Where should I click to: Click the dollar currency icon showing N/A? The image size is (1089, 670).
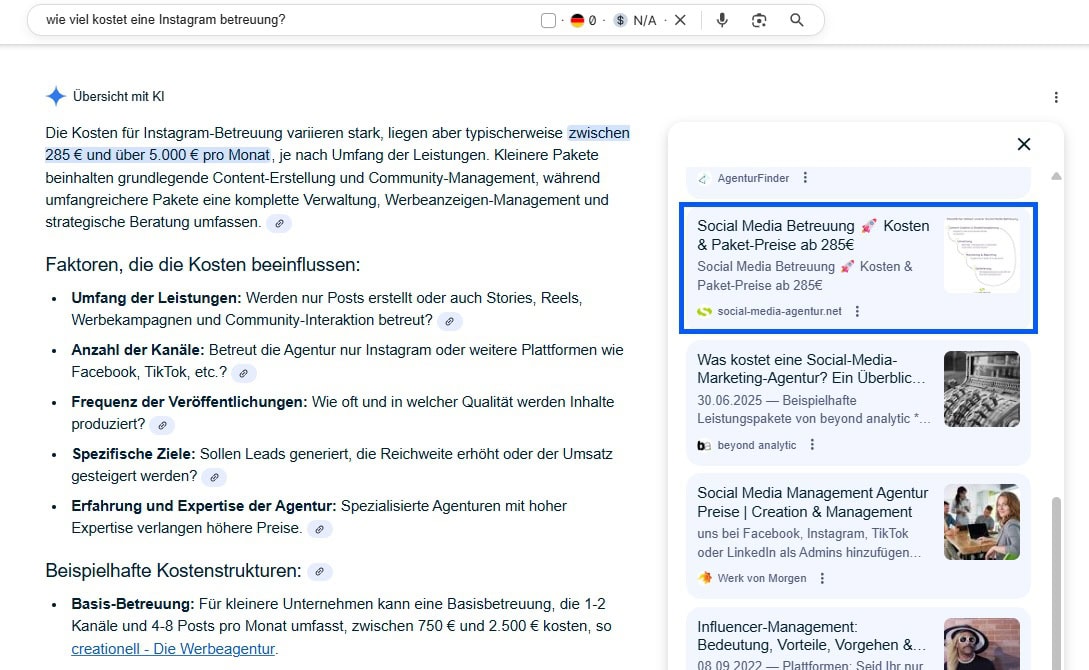click(x=620, y=19)
